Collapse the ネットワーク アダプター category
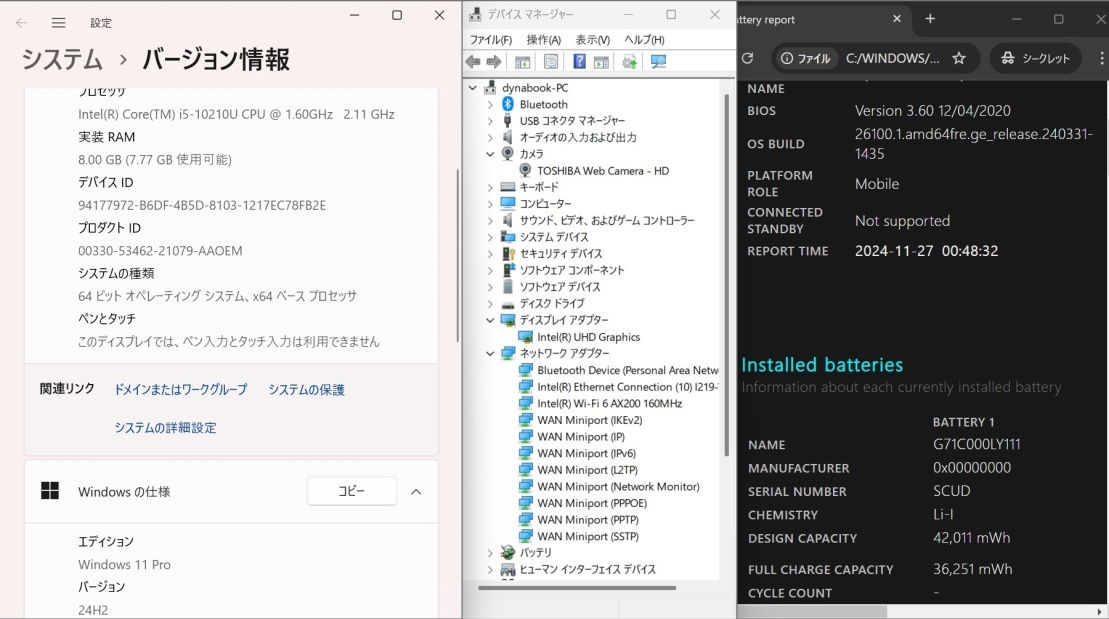Screen dimensions: 1109x619 [x=490, y=353]
